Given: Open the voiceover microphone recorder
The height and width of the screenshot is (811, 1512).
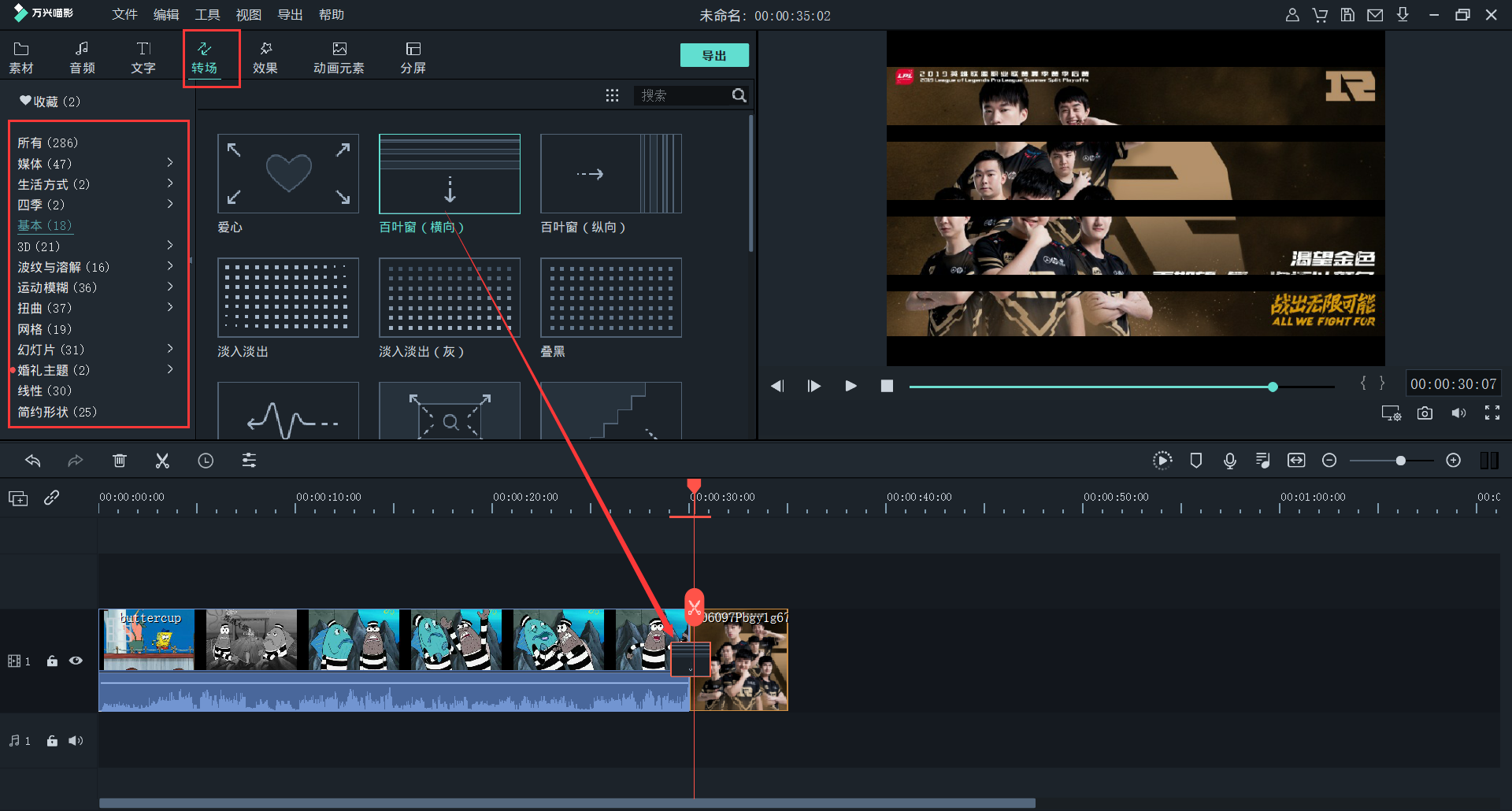Looking at the screenshot, I should 1229,461.
